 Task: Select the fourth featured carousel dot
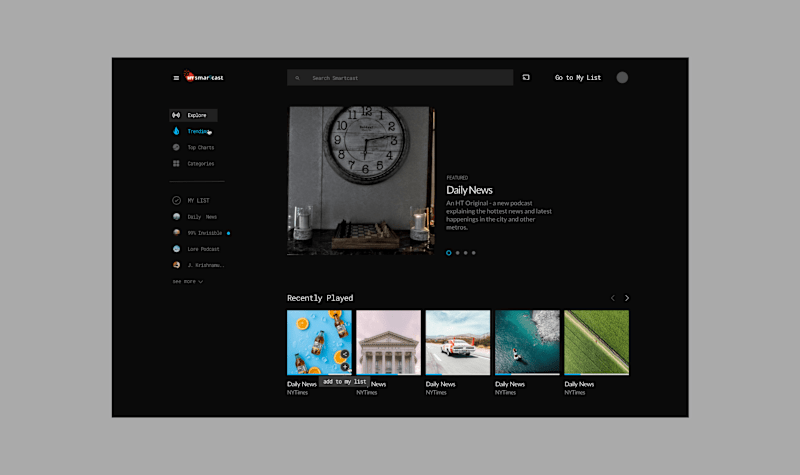pos(474,253)
